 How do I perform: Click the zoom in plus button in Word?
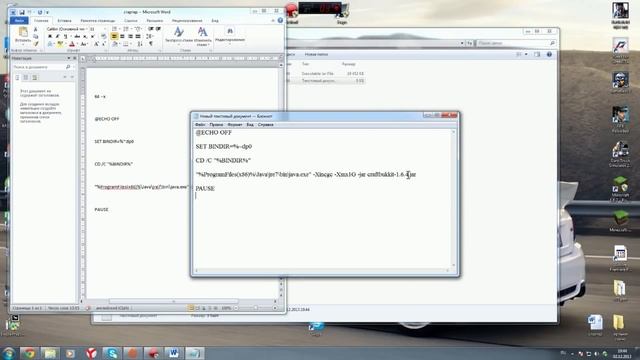click(x=275, y=308)
